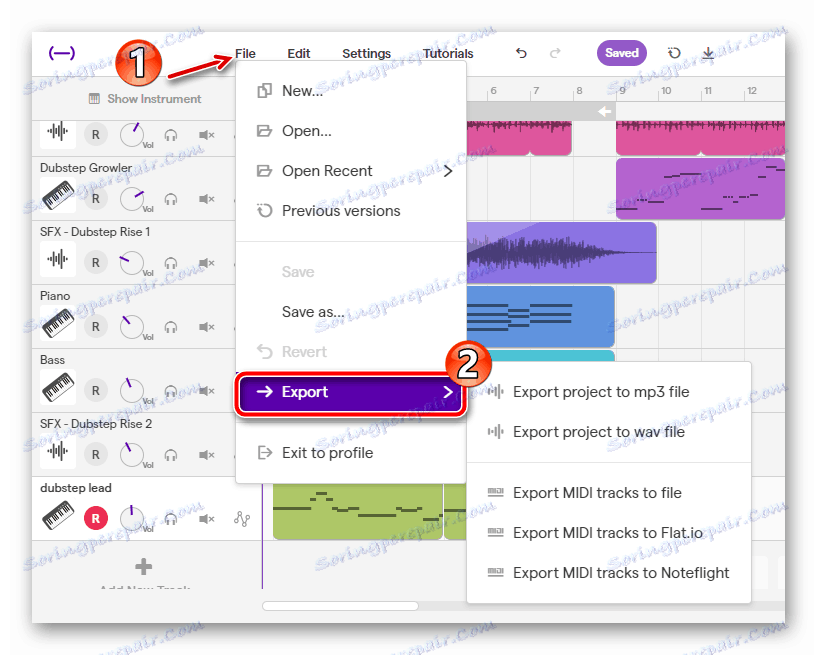Click the download icon in top bar
The height and width of the screenshot is (655, 817).
pyautogui.click(x=708, y=53)
